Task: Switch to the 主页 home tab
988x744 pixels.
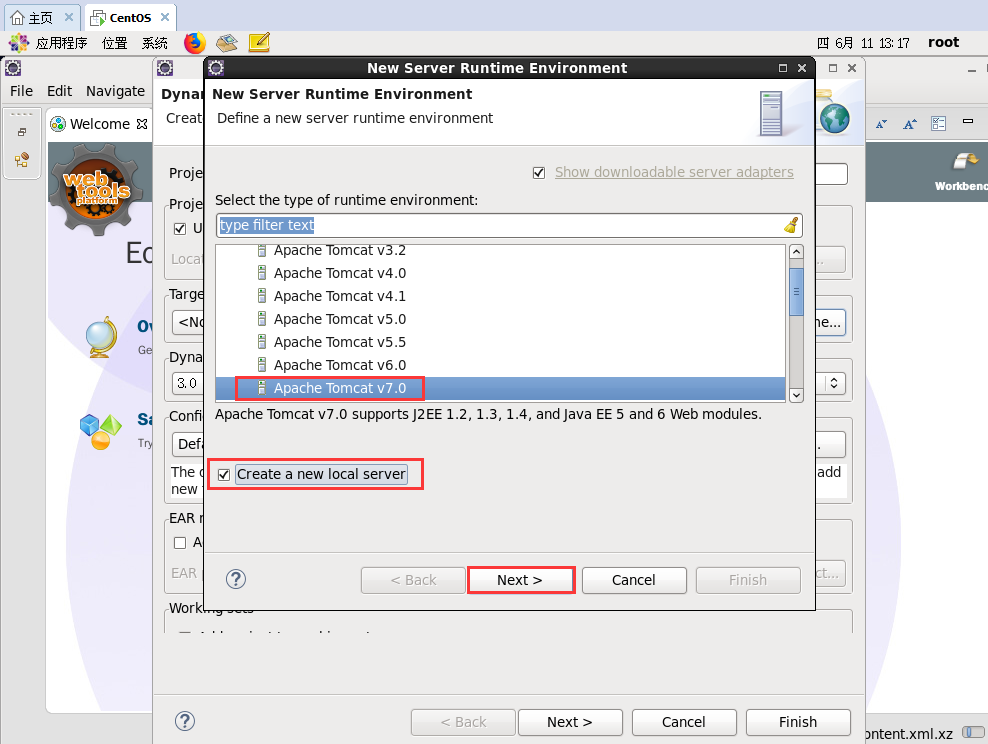Action: click(x=40, y=18)
